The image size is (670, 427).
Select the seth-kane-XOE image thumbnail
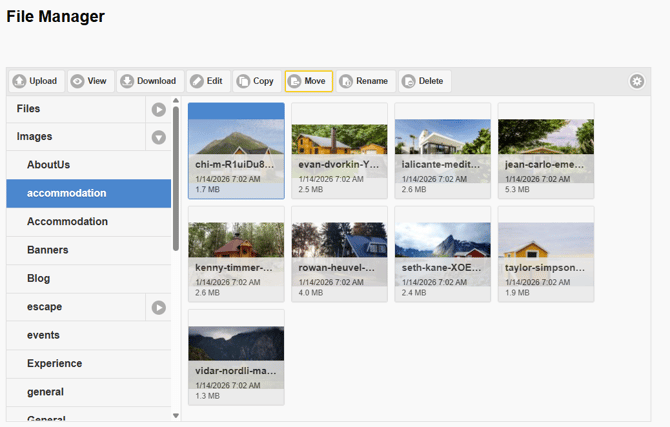coord(443,254)
